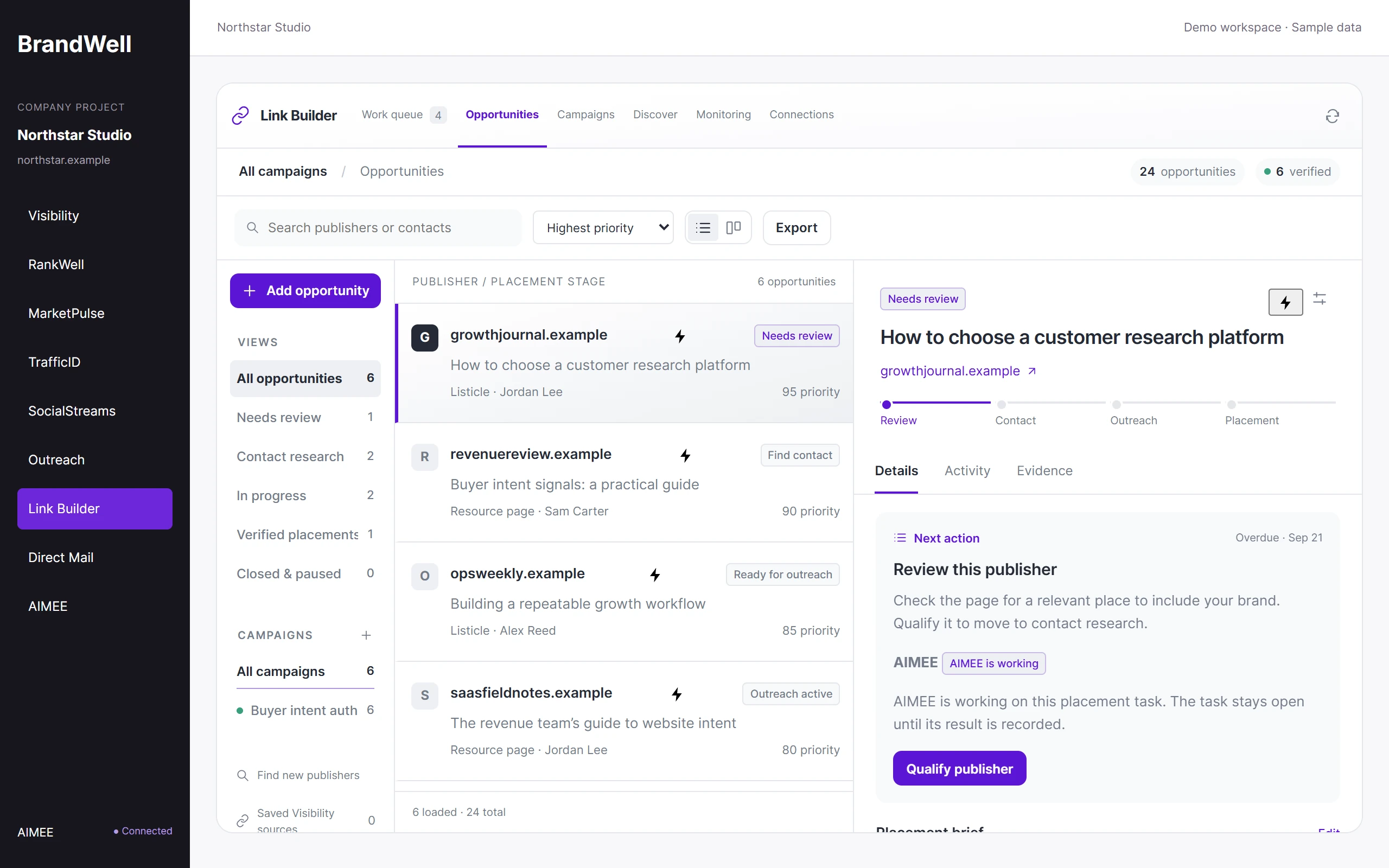
Task: Click the R avatar for revenuereview.example
Action: (425, 456)
